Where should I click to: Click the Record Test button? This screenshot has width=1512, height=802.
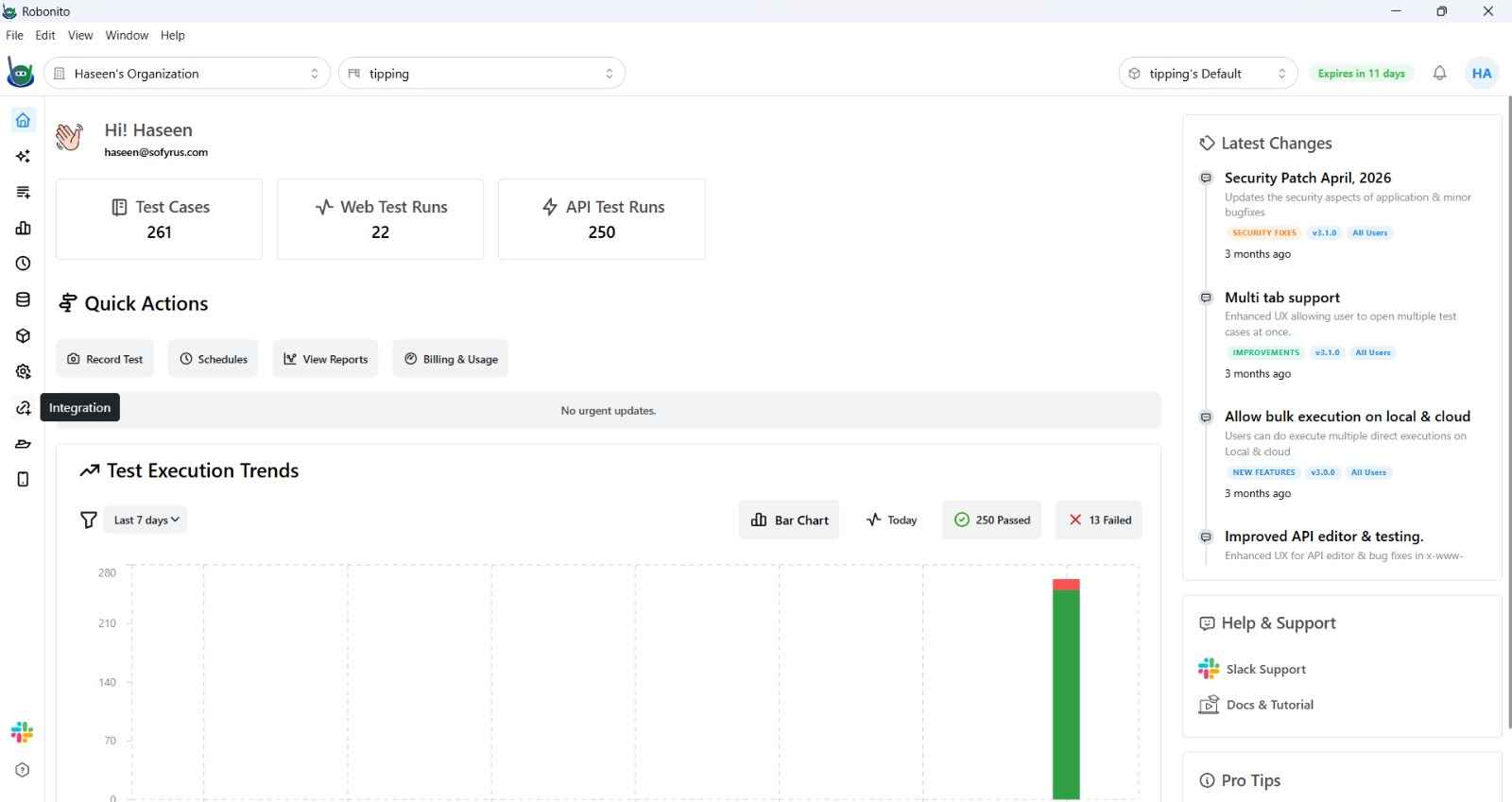105,359
